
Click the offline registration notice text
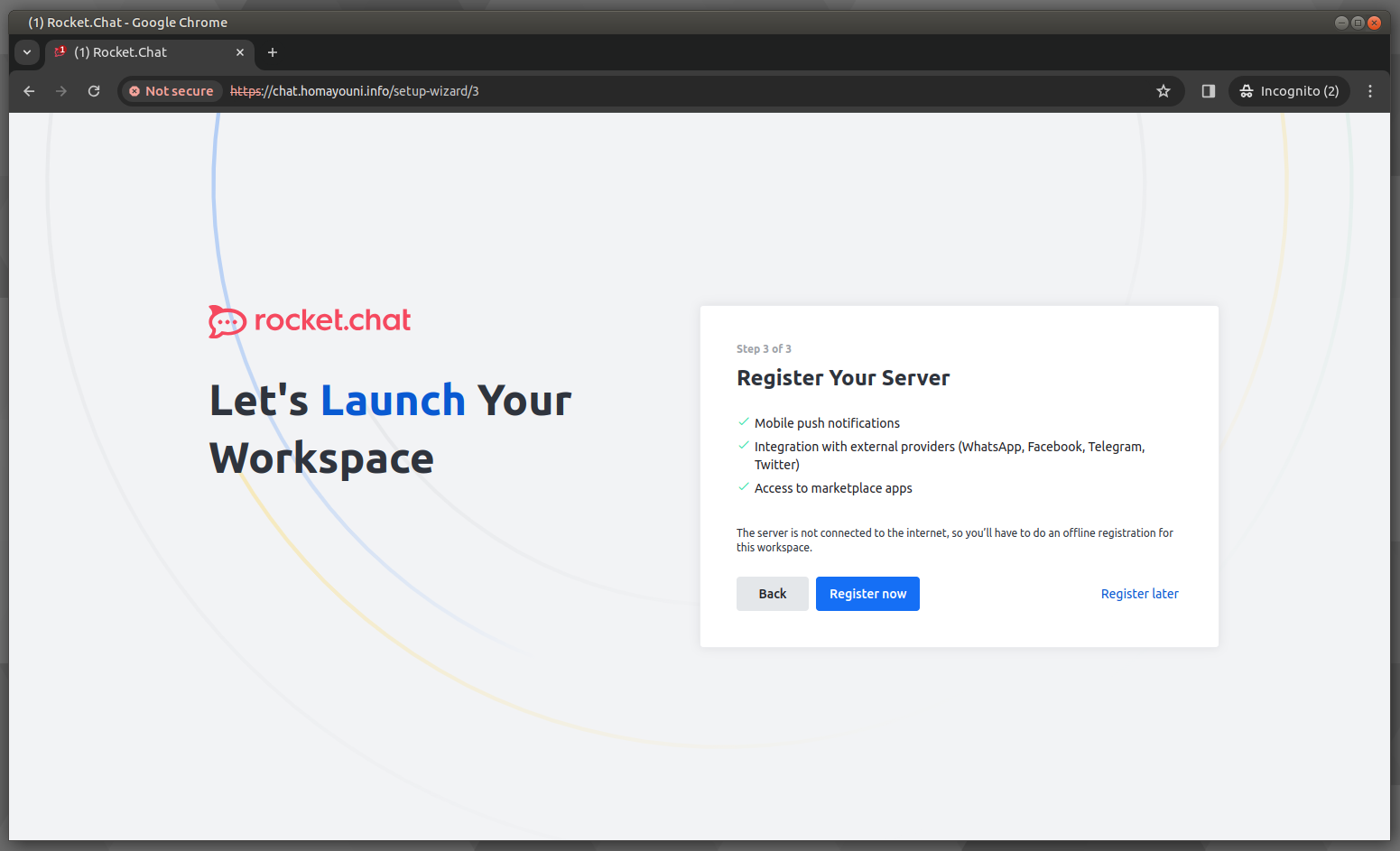(955, 541)
